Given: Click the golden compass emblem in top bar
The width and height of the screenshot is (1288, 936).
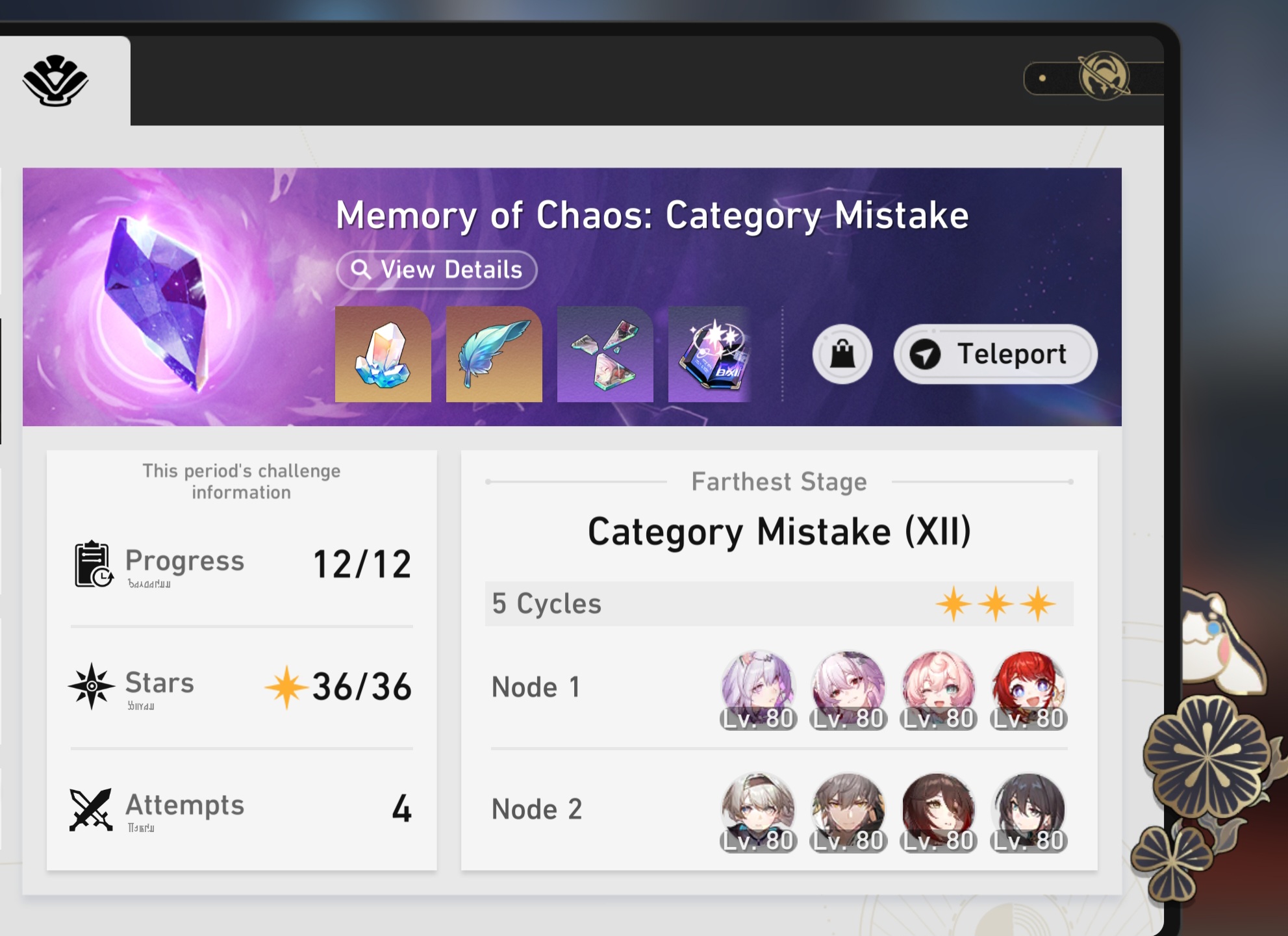Looking at the screenshot, I should tap(1104, 76).
